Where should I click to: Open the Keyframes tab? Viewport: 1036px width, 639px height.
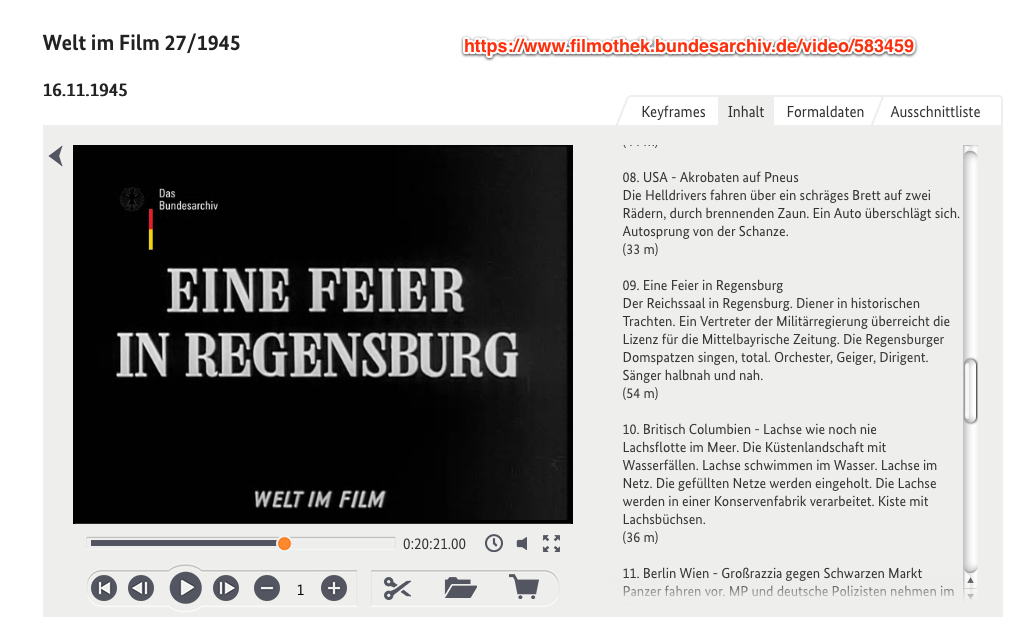(673, 112)
